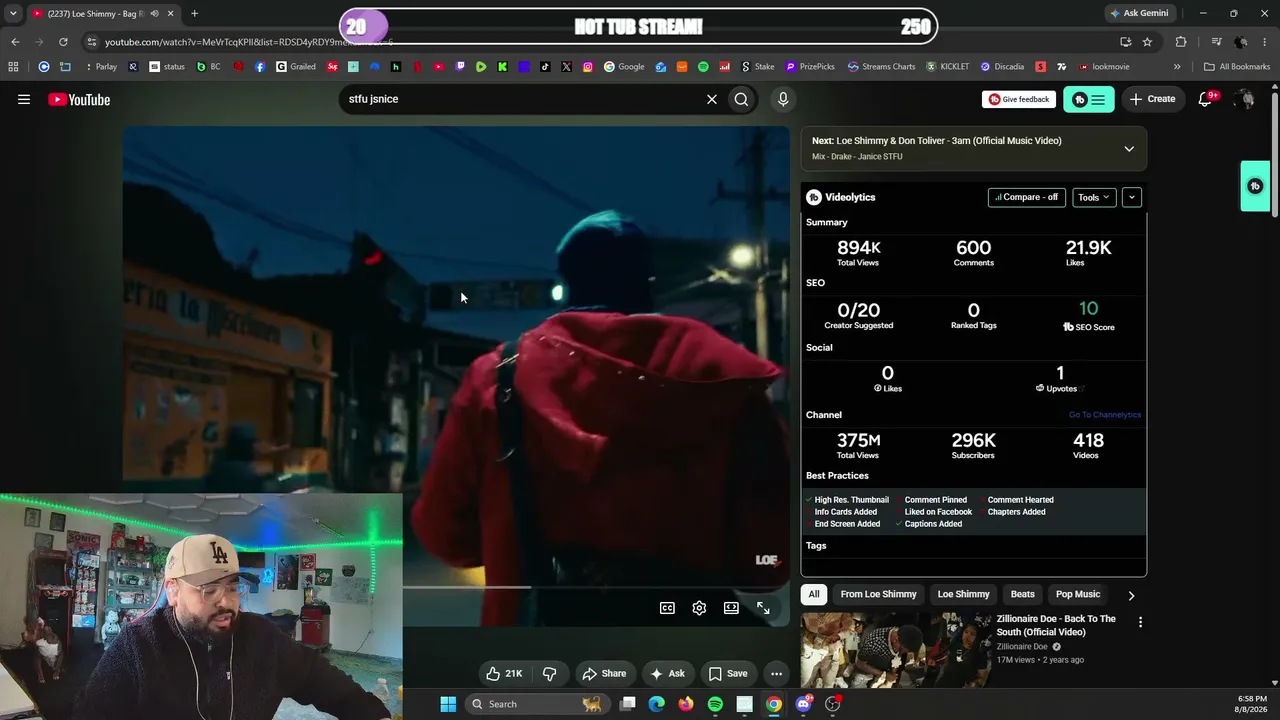Show hidden bookmarks overflow chevron
This screenshot has height=720, width=1280.
coord(1177,67)
